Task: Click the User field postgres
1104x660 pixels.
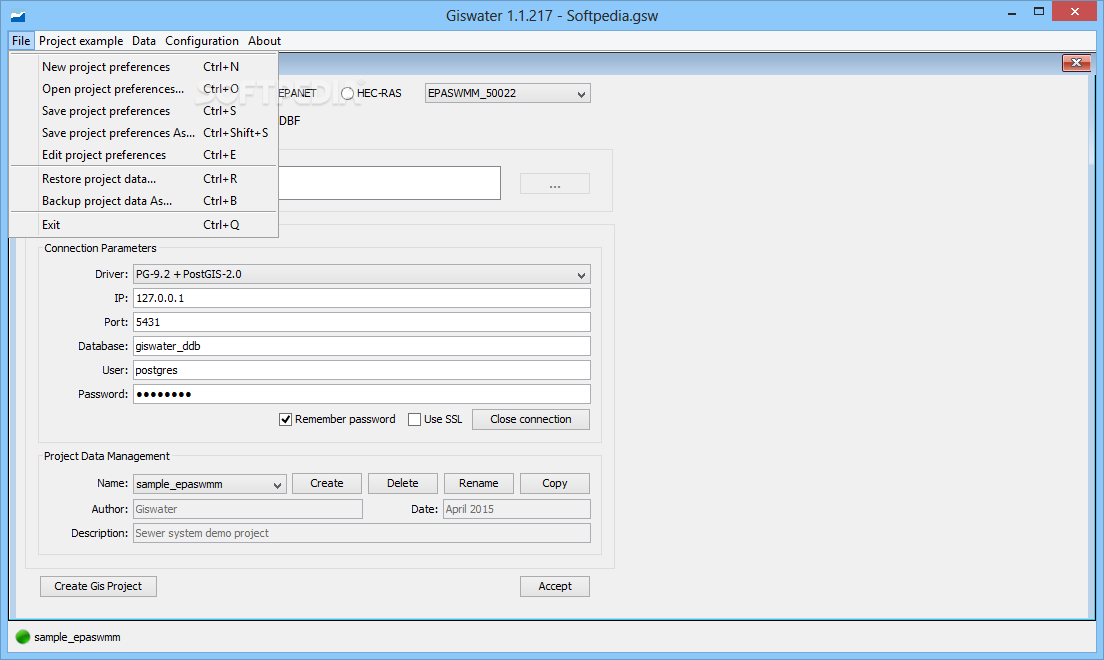Action: 362,370
